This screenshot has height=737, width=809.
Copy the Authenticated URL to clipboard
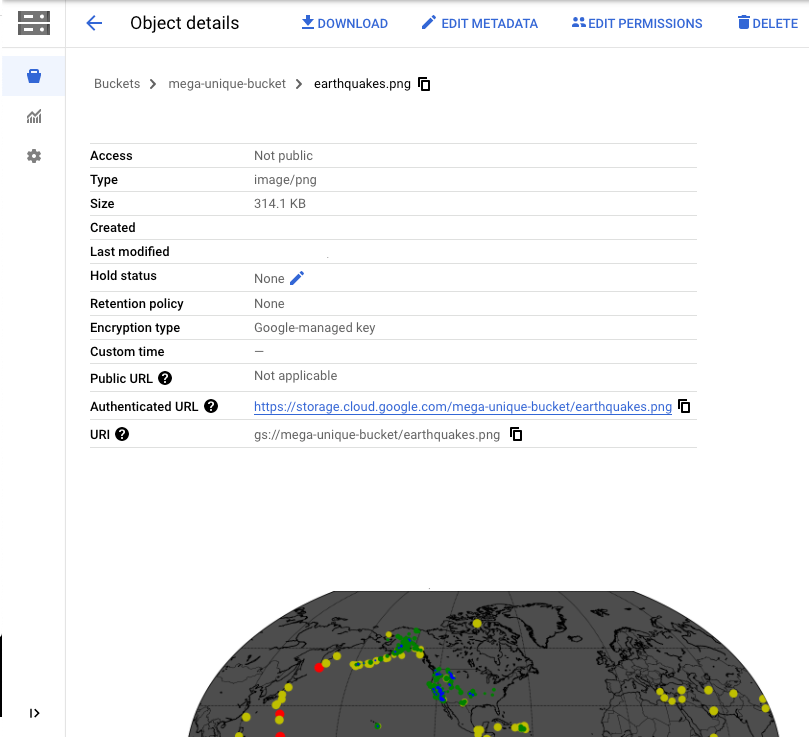(684, 406)
